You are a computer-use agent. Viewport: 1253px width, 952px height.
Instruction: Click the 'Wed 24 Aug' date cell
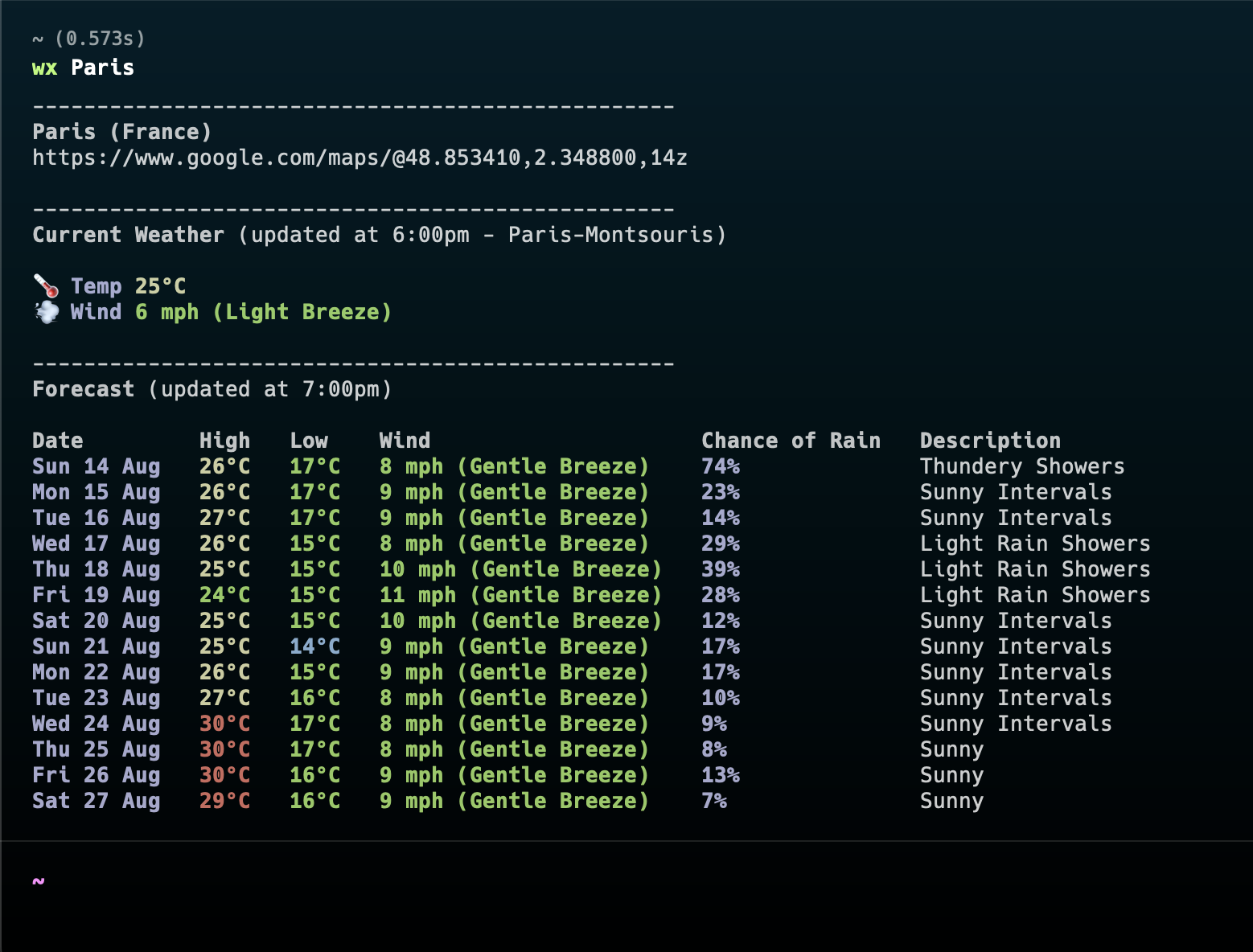[97, 724]
